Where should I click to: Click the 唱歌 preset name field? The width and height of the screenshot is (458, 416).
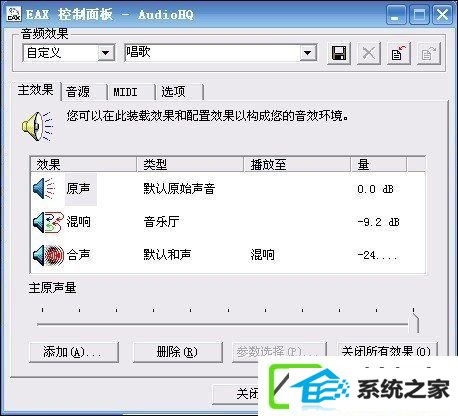(212, 53)
